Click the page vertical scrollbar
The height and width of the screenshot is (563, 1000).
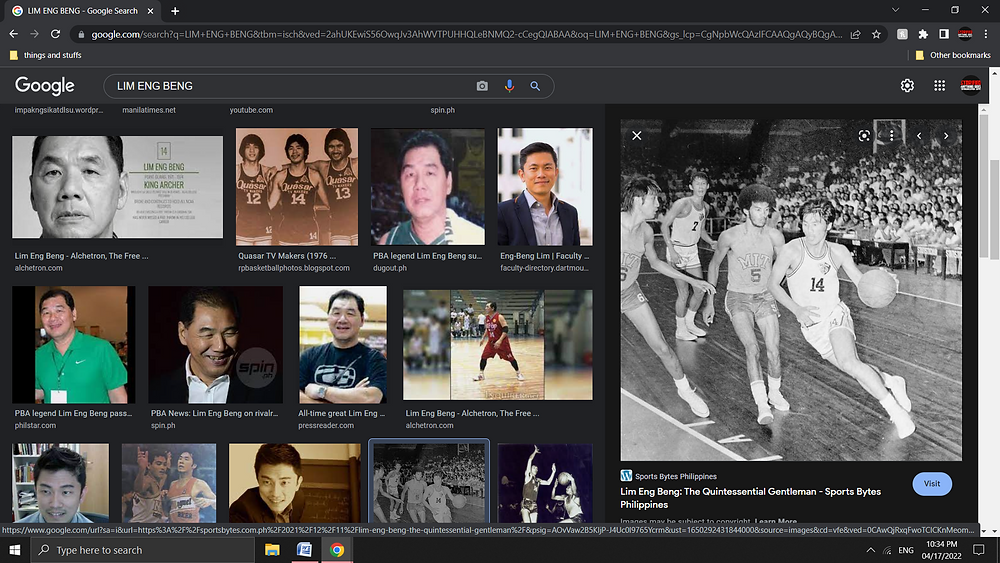994,210
